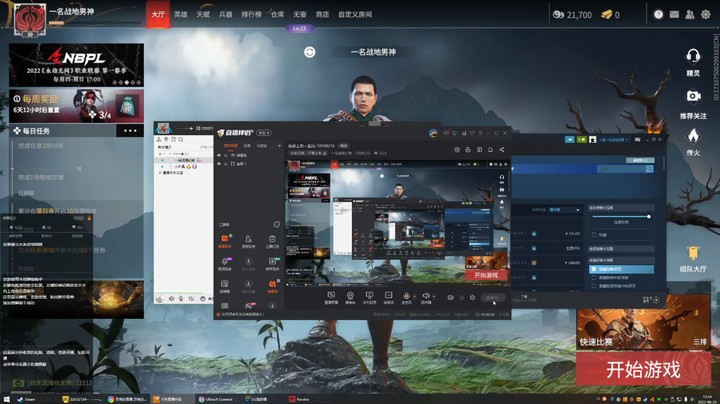
Task: Open the 组队大厅 team lobby icon
Action: [x=693, y=253]
